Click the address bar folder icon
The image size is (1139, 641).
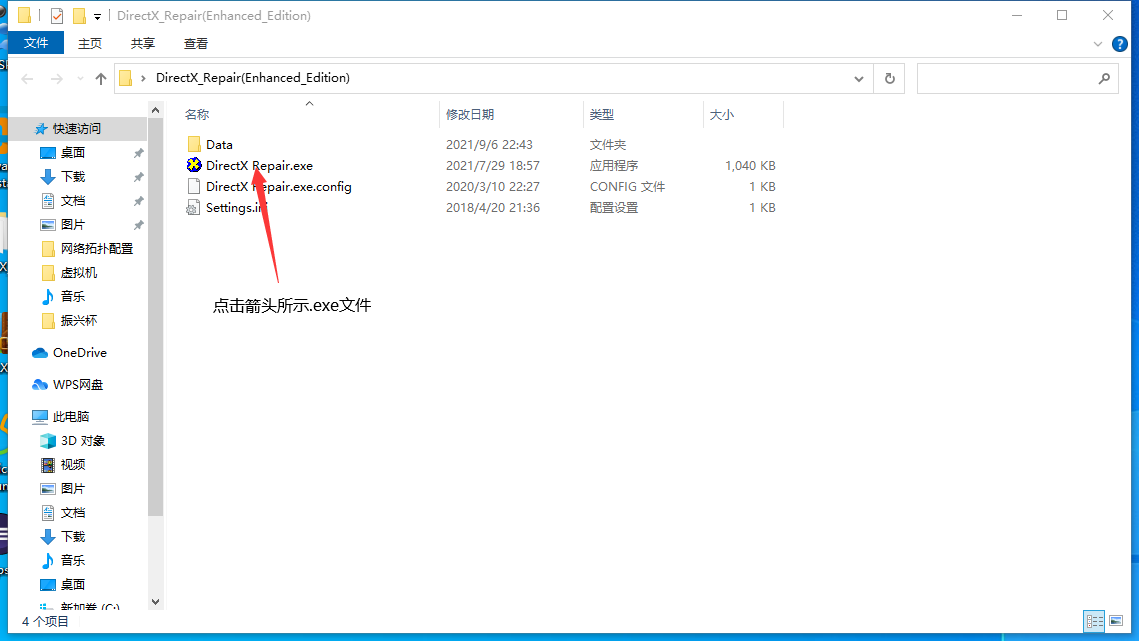tap(126, 78)
